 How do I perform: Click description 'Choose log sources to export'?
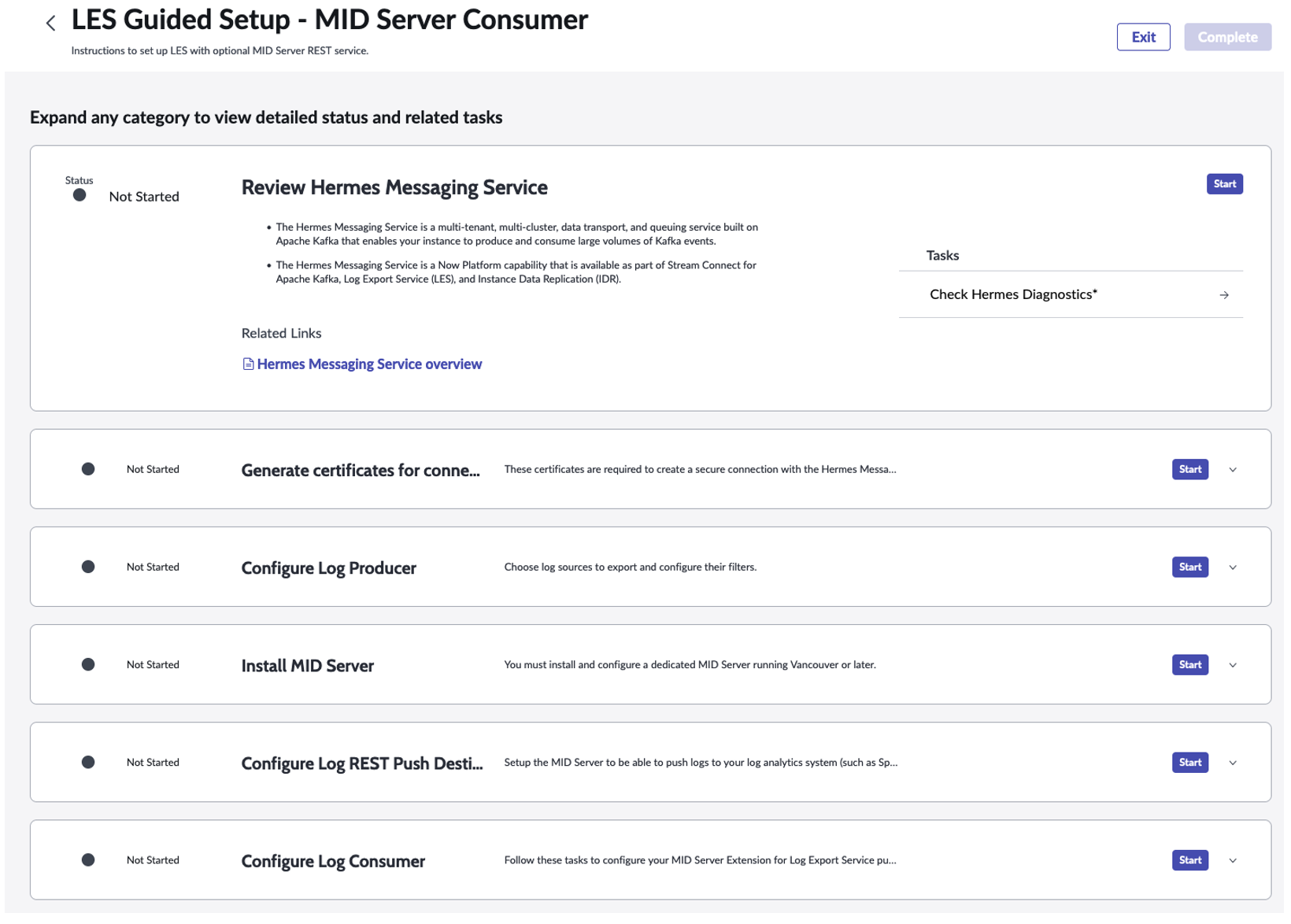pyautogui.click(x=630, y=567)
